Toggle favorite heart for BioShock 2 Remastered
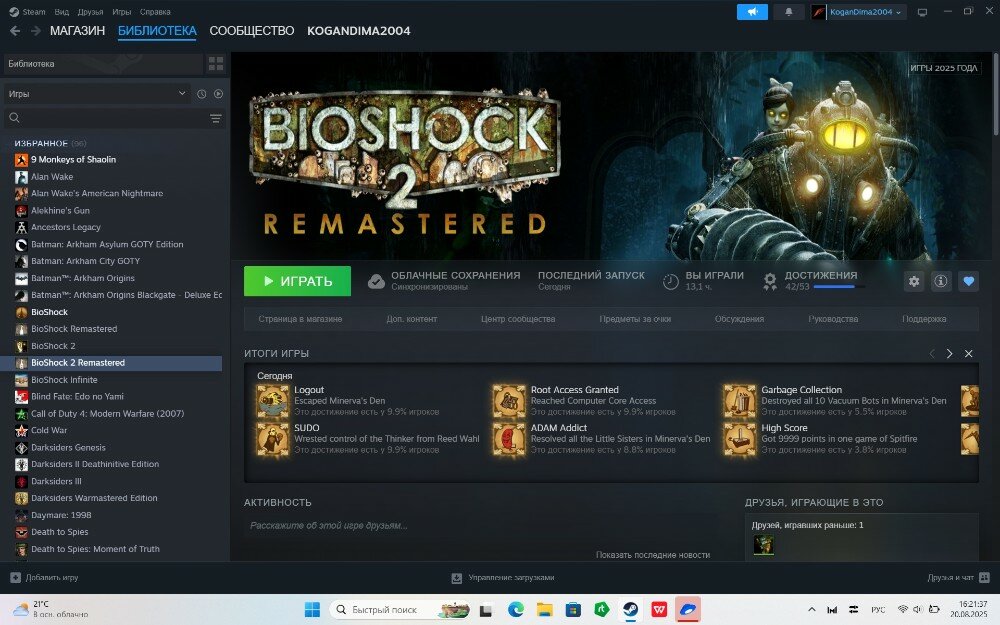The width and height of the screenshot is (1000, 625). (x=968, y=281)
